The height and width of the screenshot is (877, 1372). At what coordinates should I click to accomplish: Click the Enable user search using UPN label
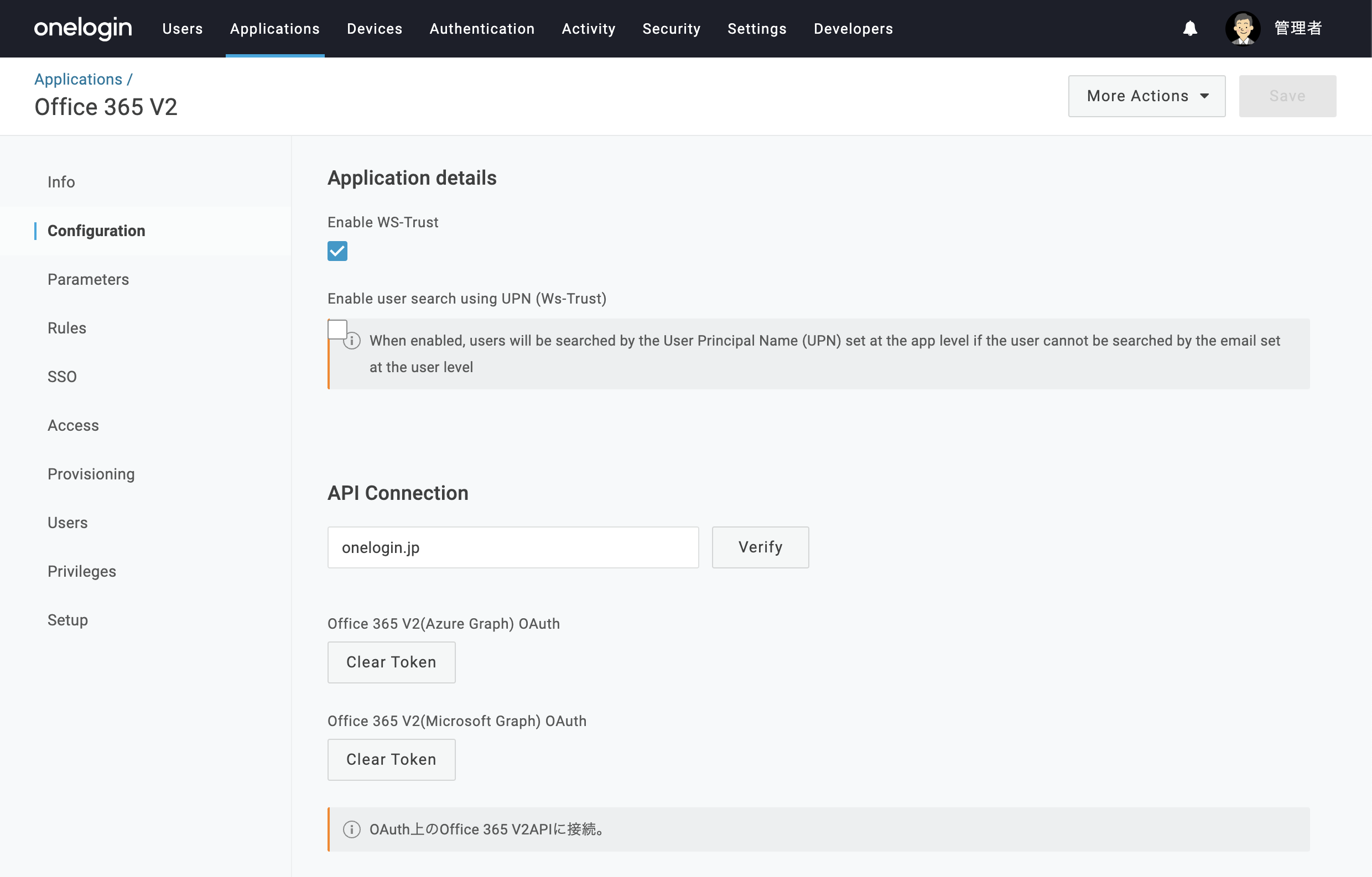click(x=467, y=299)
